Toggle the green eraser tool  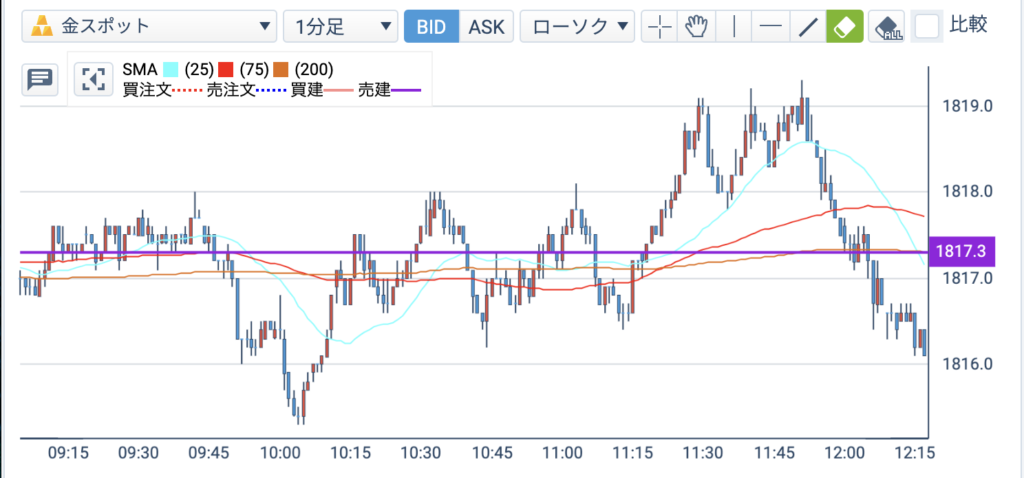tap(845, 27)
